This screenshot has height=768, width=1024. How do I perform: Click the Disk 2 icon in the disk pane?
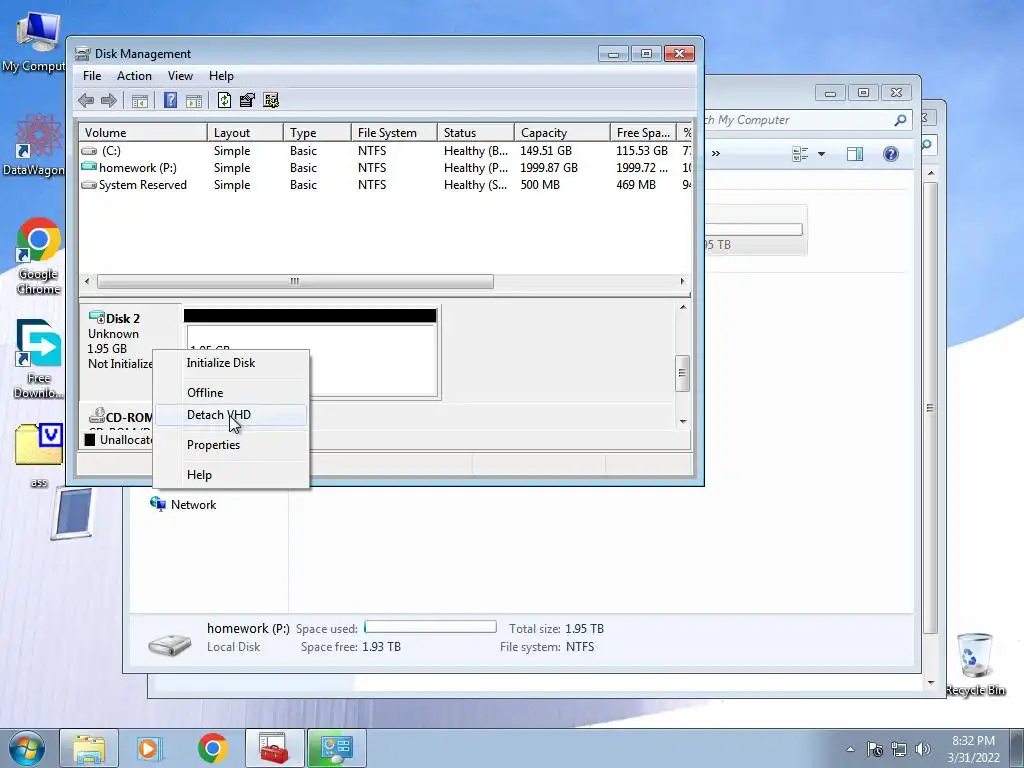97,317
